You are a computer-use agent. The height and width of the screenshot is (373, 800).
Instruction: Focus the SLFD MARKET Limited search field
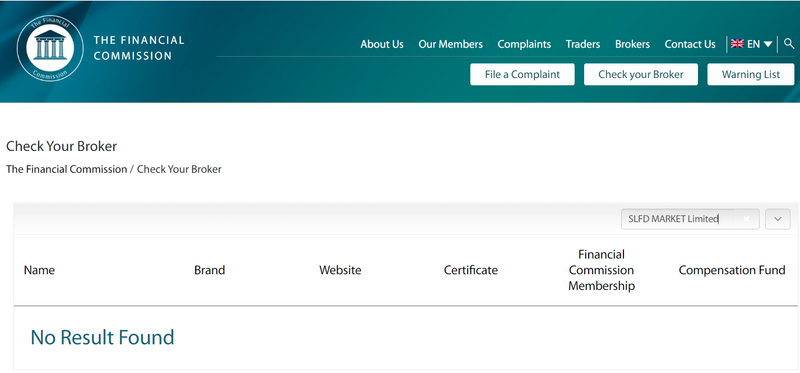(x=690, y=219)
